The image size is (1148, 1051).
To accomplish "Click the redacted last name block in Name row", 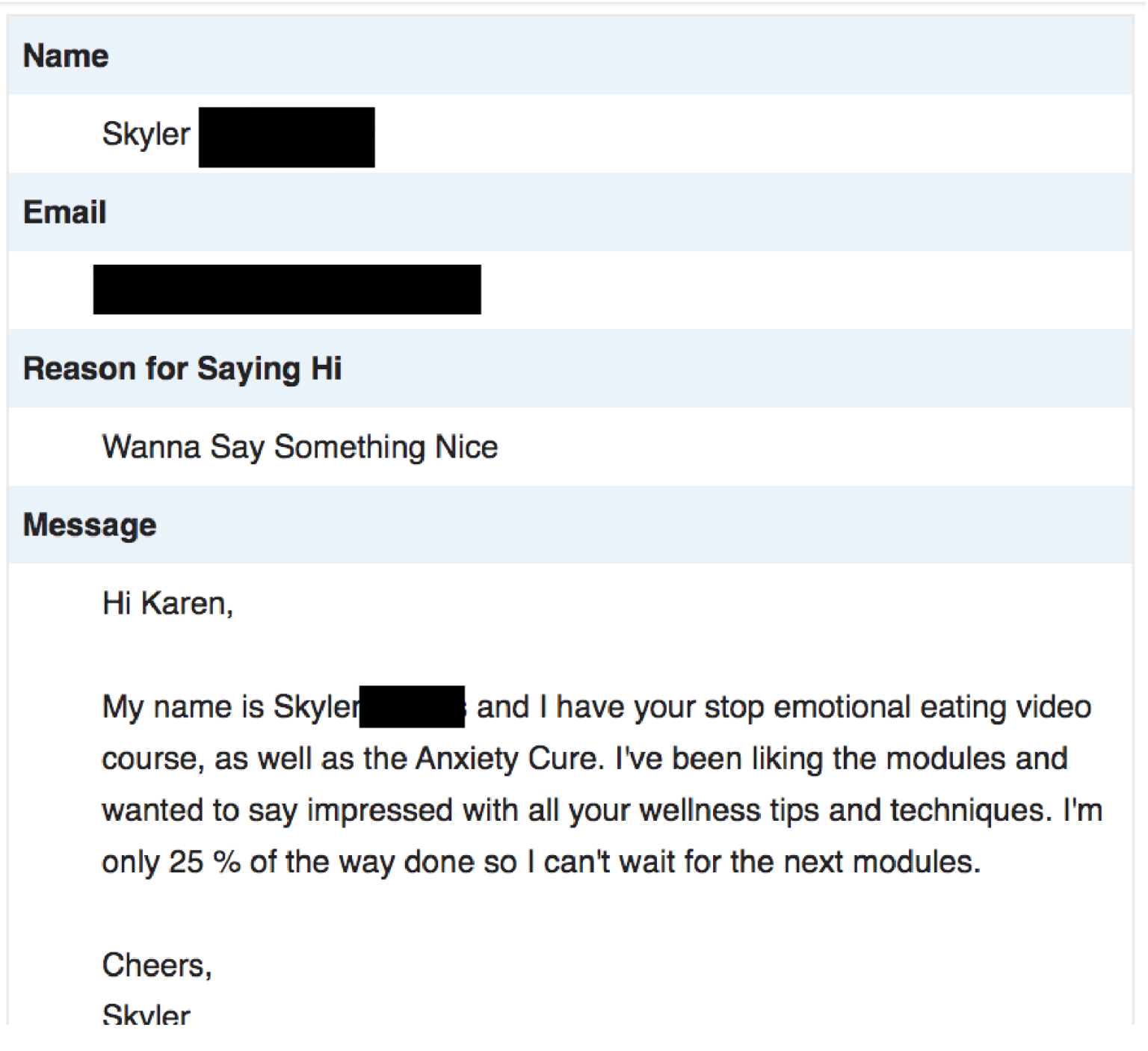I will point(286,137).
